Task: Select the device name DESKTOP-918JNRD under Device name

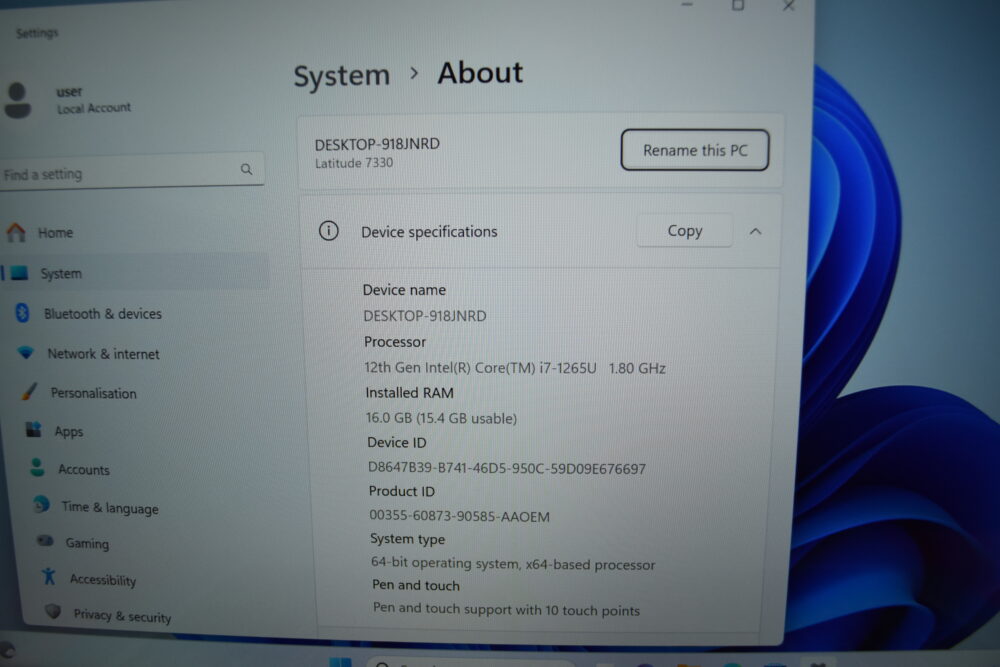Action: [425, 316]
